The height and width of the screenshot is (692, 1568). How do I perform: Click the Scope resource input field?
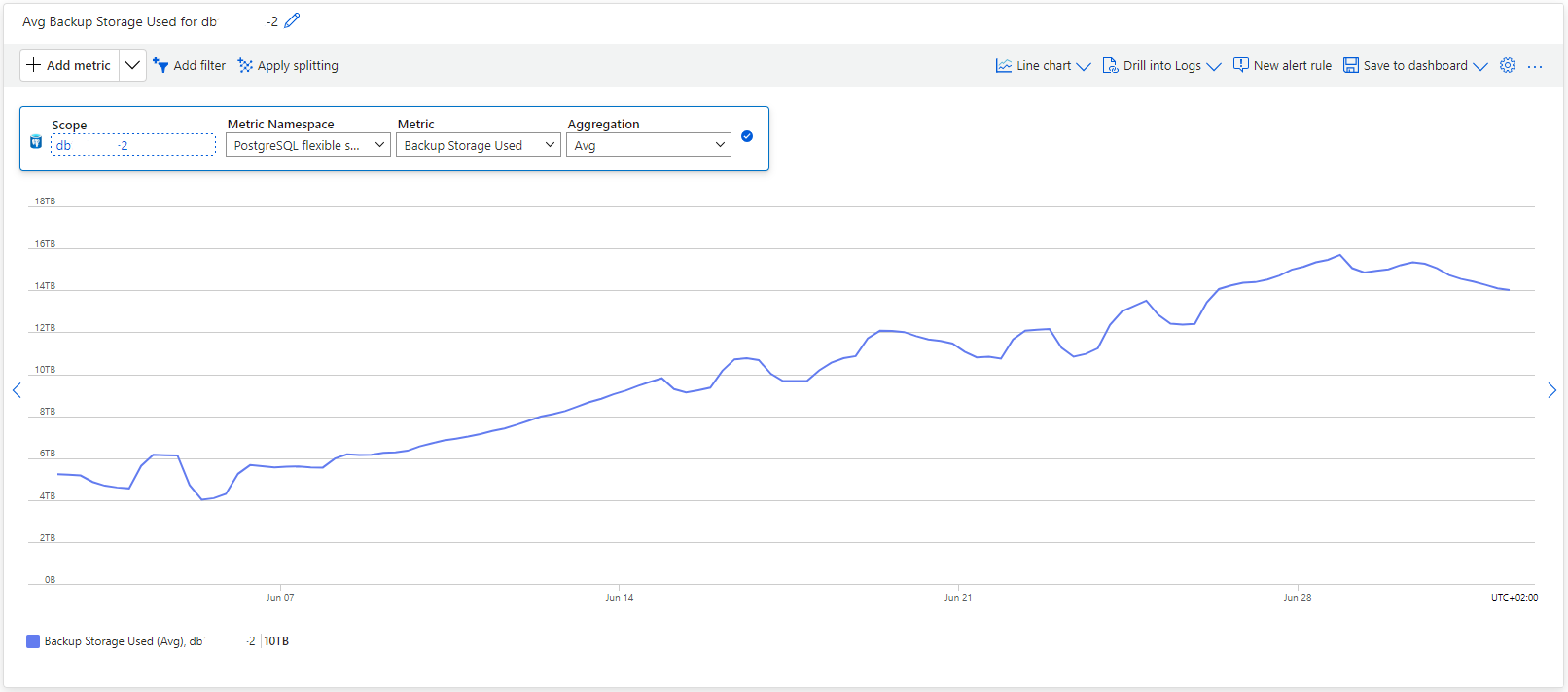[x=133, y=145]
